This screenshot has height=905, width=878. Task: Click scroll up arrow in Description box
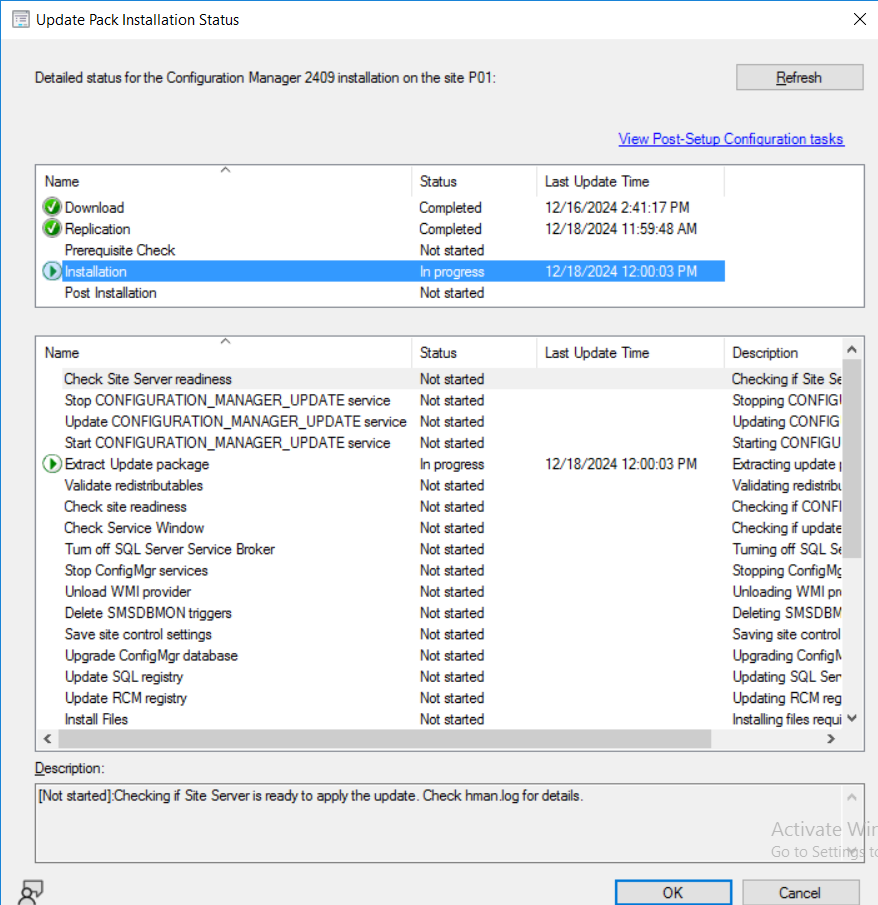[852, 798]
